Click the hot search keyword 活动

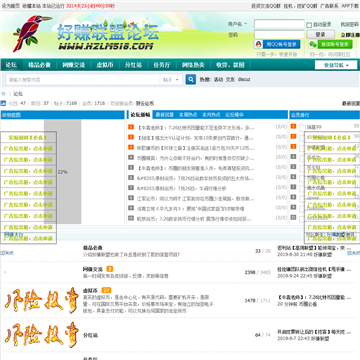(218, 80)
